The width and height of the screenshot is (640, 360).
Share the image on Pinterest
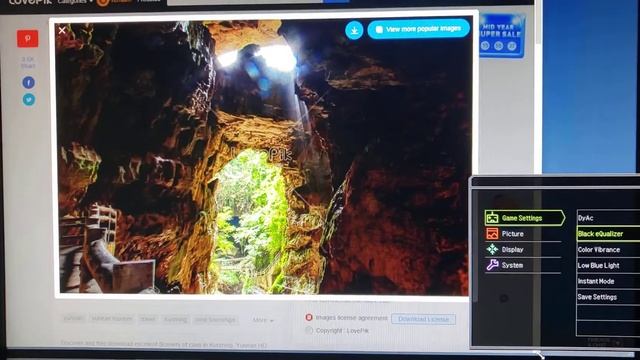(x=28, y=39)
